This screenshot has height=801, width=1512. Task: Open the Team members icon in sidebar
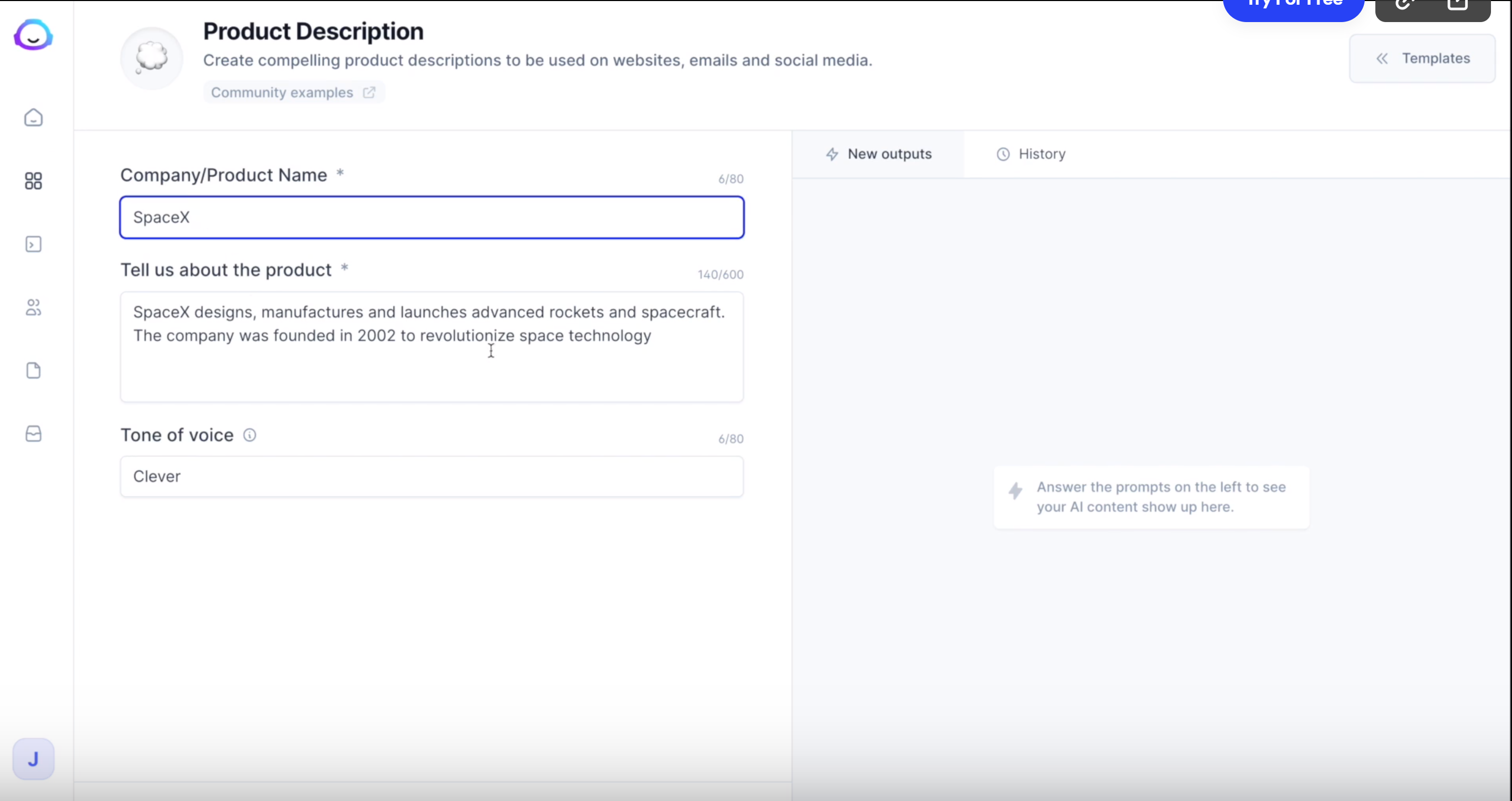34,307
